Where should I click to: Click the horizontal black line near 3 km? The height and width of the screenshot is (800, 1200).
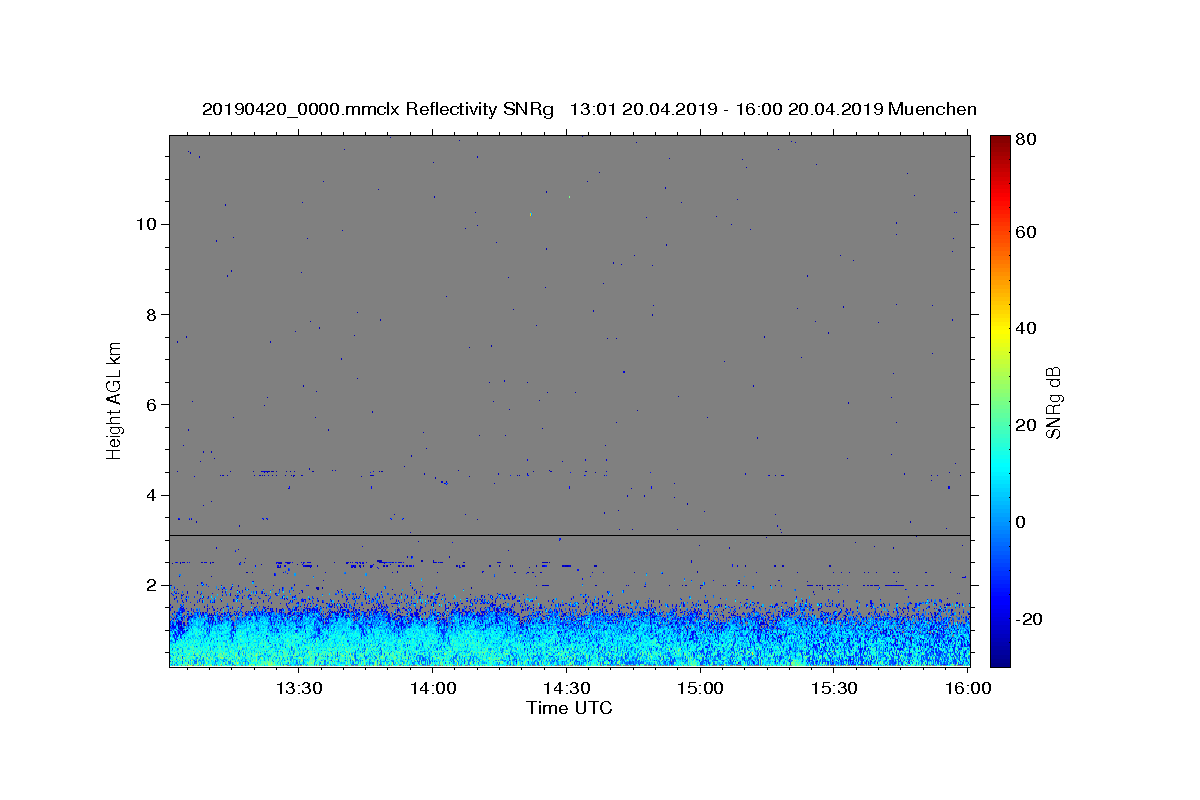(569, 535)
